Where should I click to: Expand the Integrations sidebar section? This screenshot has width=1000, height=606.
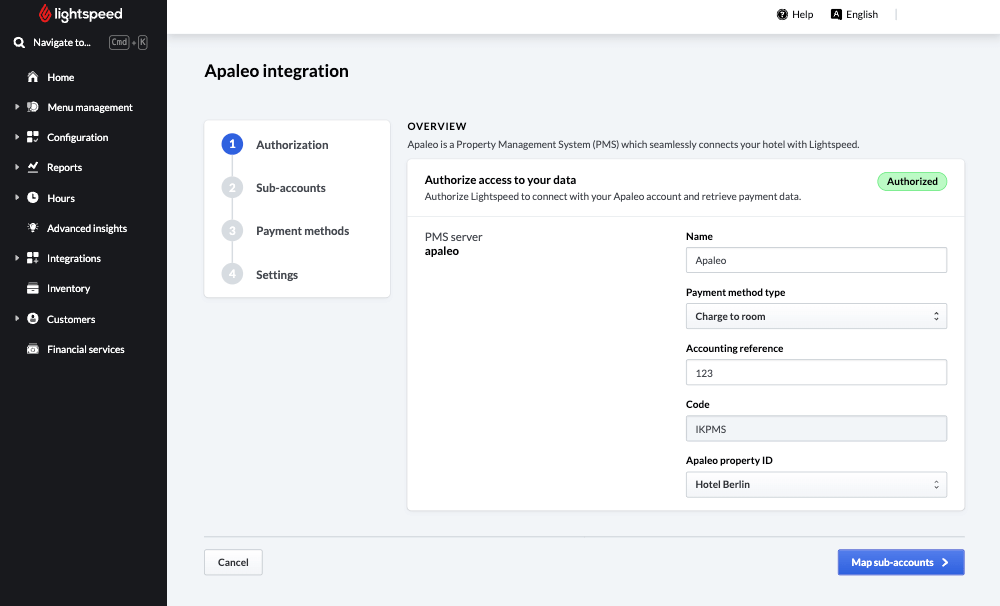[17, 258]
